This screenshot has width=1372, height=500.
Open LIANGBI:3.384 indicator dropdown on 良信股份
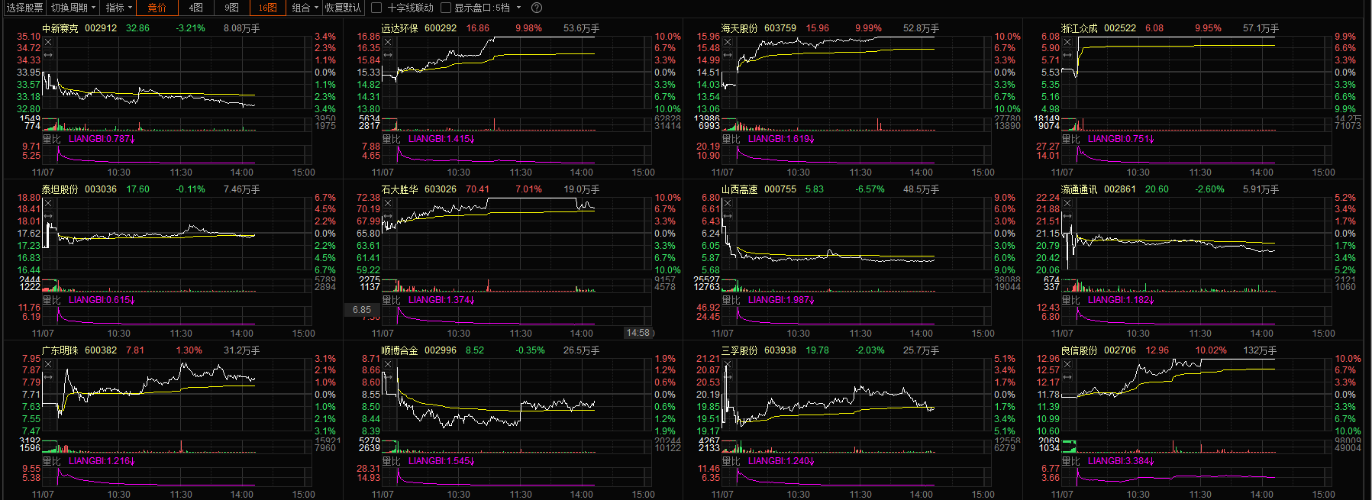coord(1122,461)
